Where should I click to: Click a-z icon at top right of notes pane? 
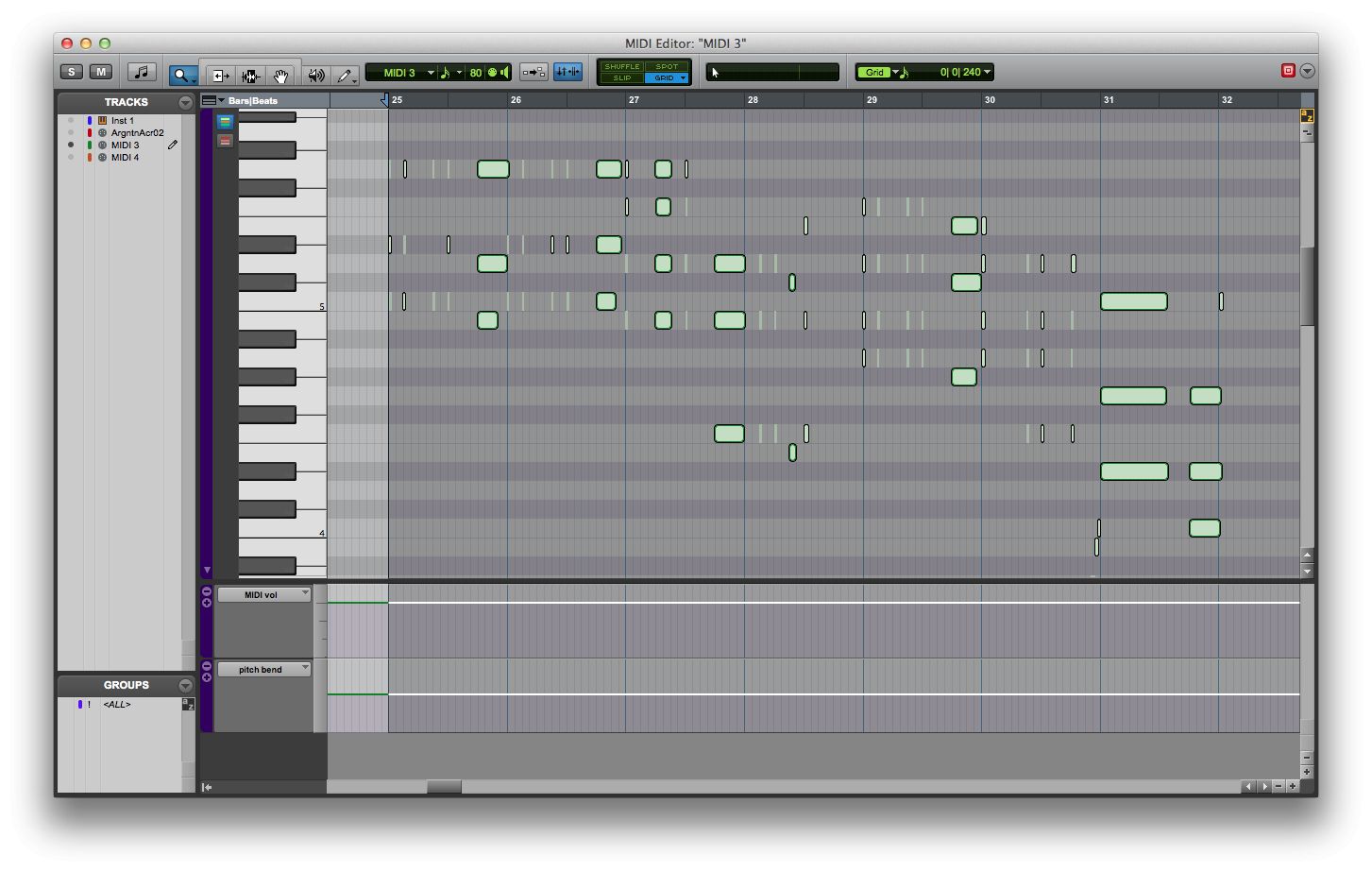pos(1307,116)
